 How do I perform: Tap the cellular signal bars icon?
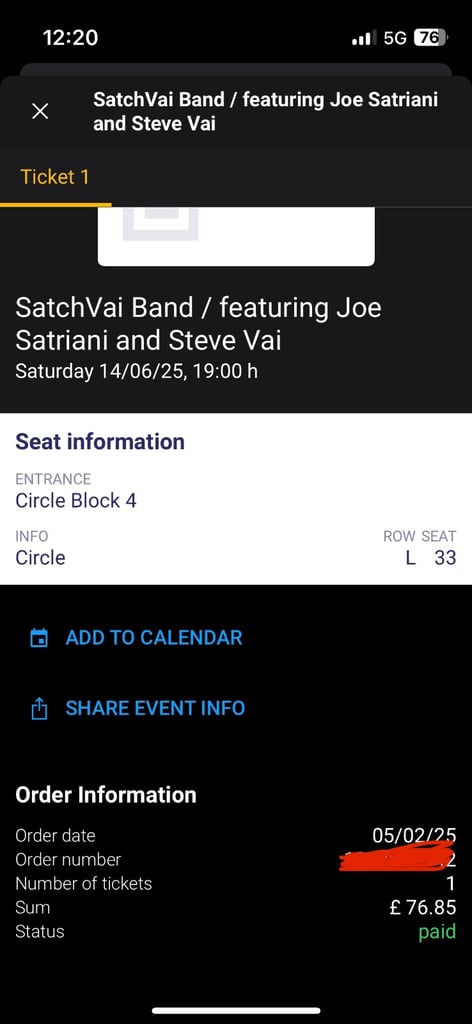click(364, 39)
